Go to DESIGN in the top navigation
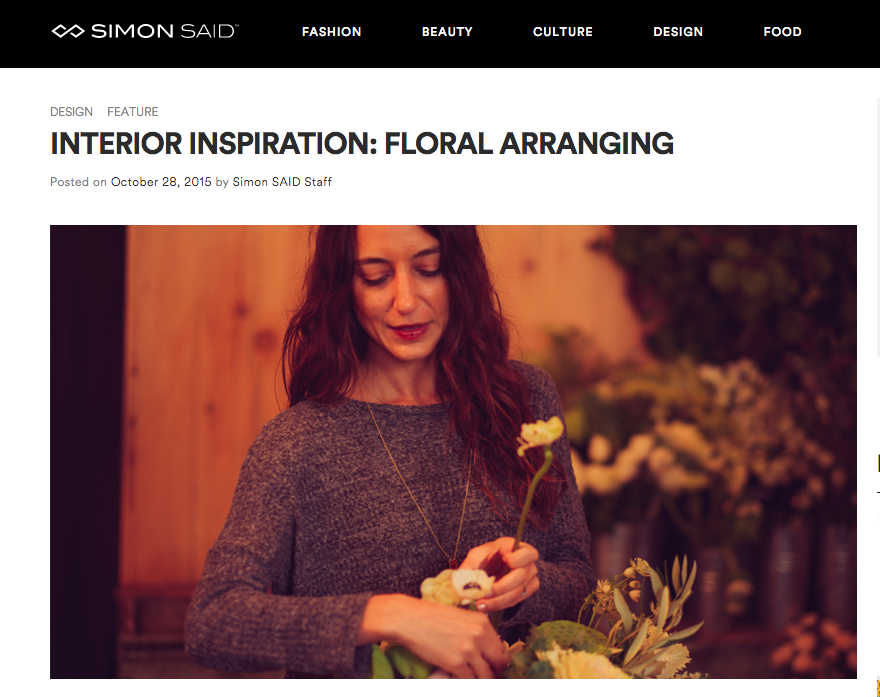The image size is (880, 697). [678, 32]
